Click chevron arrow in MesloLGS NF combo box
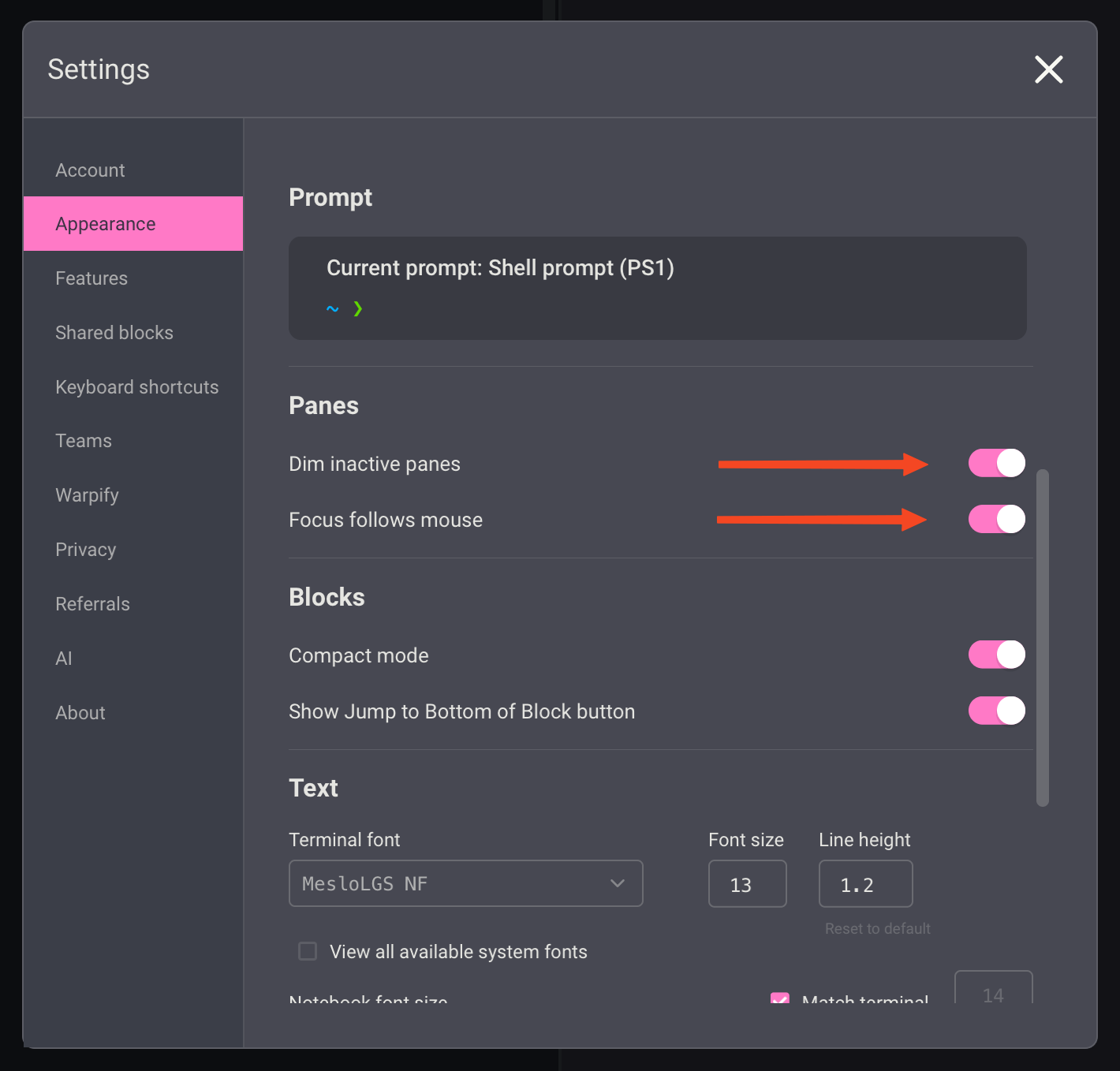The height and width of the screenshot is (1071, 1120). [x=617, y=883]
